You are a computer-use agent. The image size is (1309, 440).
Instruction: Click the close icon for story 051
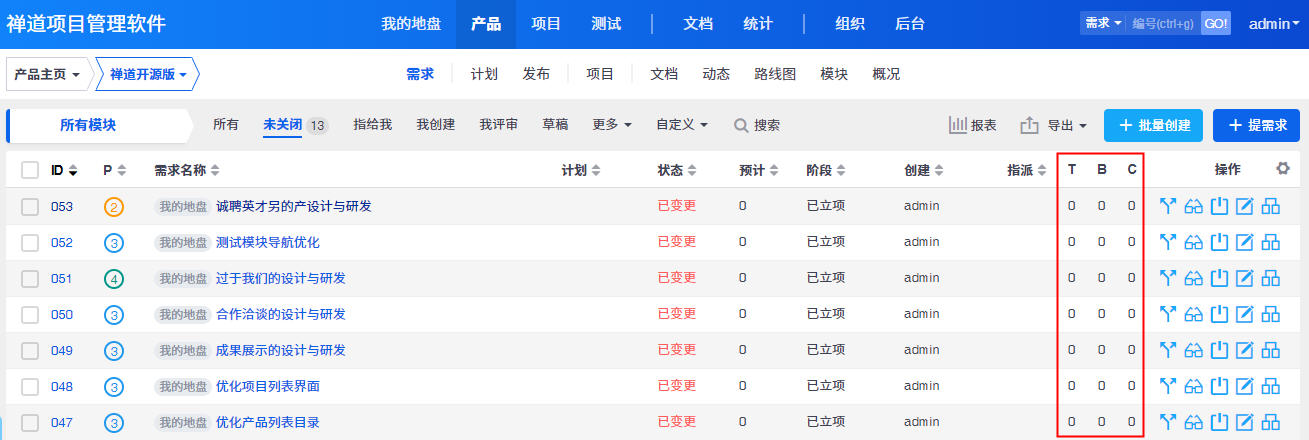1219,279
